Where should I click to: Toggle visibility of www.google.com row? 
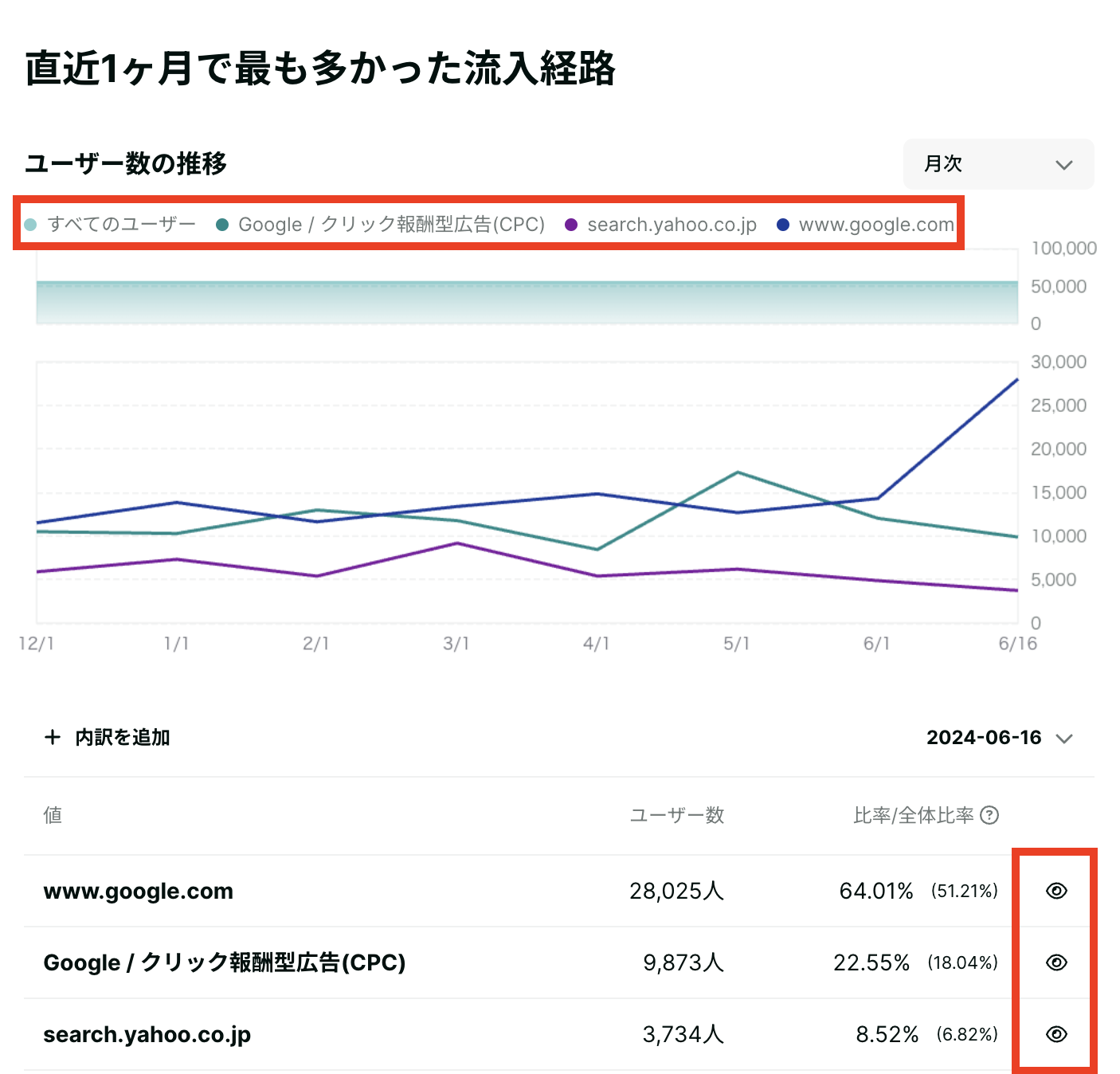(x=1056, y=891)
